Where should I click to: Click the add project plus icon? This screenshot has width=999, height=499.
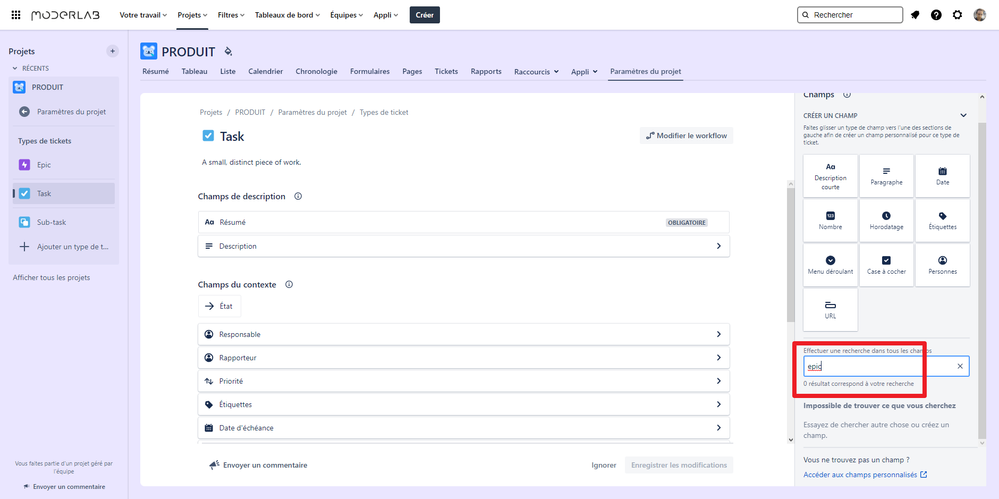112,51
